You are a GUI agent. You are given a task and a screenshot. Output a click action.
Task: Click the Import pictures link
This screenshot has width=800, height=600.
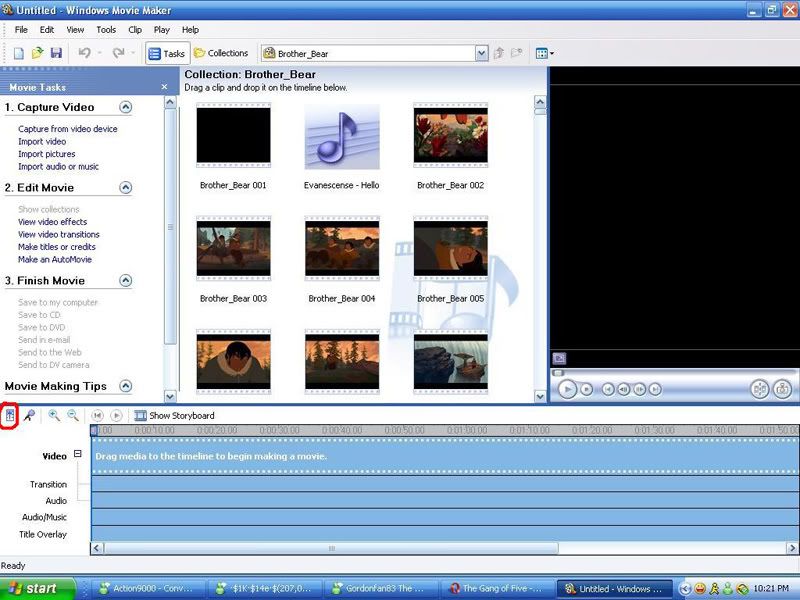(46, 154)
